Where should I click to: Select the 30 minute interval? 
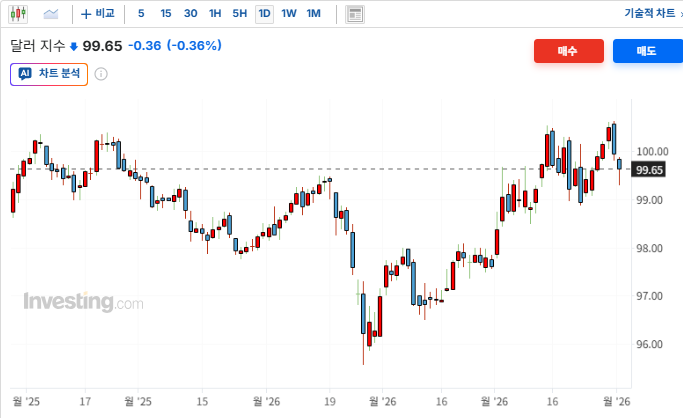coord(190,13)
